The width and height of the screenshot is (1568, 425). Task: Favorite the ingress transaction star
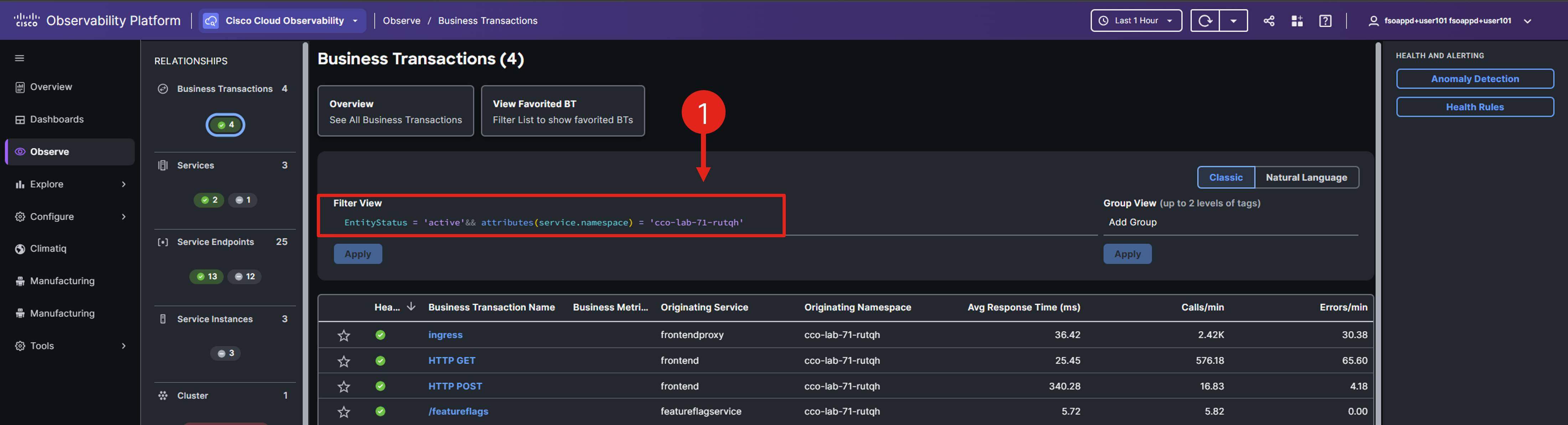point(344,336)
